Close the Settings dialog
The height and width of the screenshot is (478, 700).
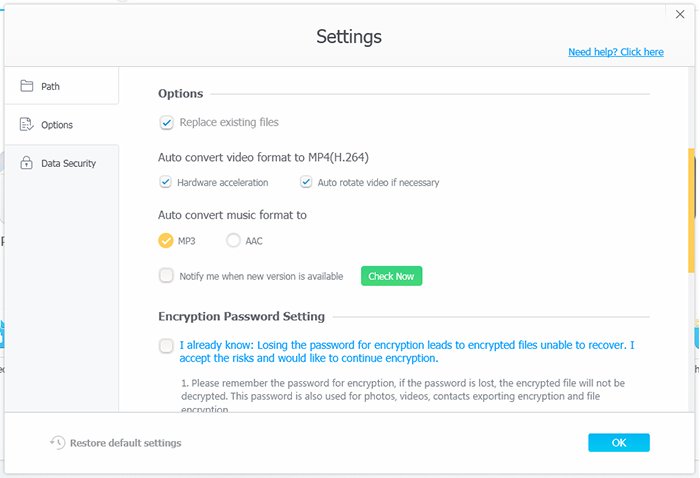pyautogui.click(x=680, y=14)
